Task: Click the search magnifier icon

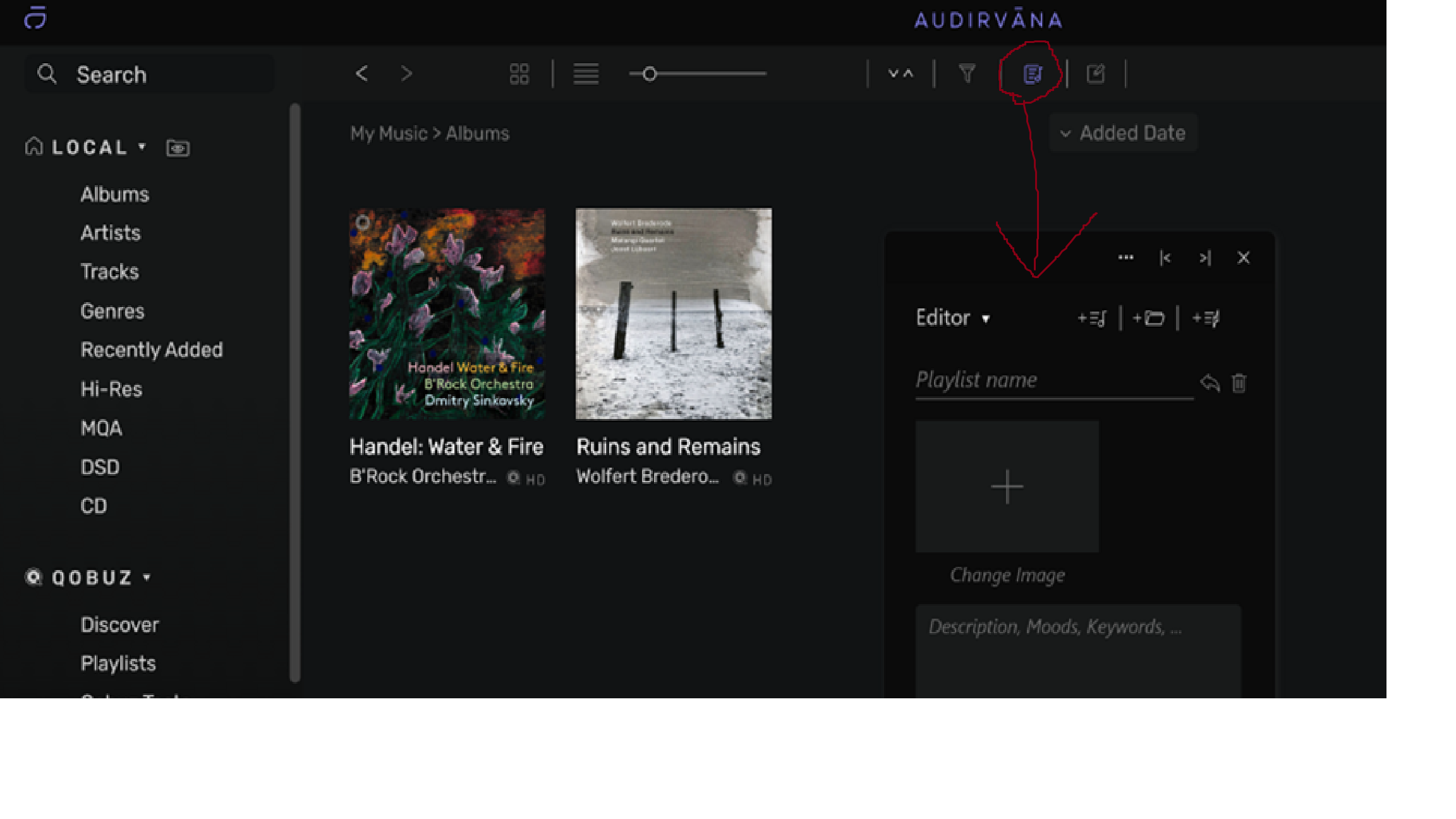Action: (x=47, y=74)
